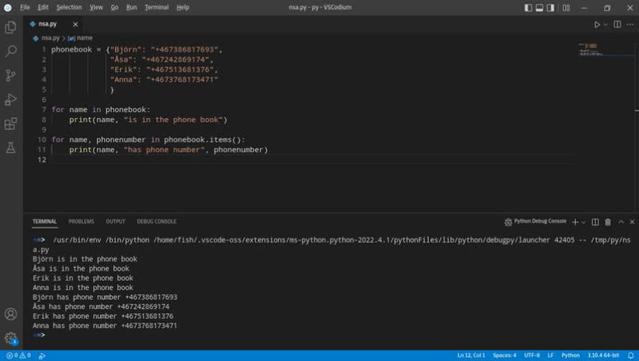The width and height of the screenshot is (639, 361).
Task: Open the Source Control view
Action: point(11,75)
